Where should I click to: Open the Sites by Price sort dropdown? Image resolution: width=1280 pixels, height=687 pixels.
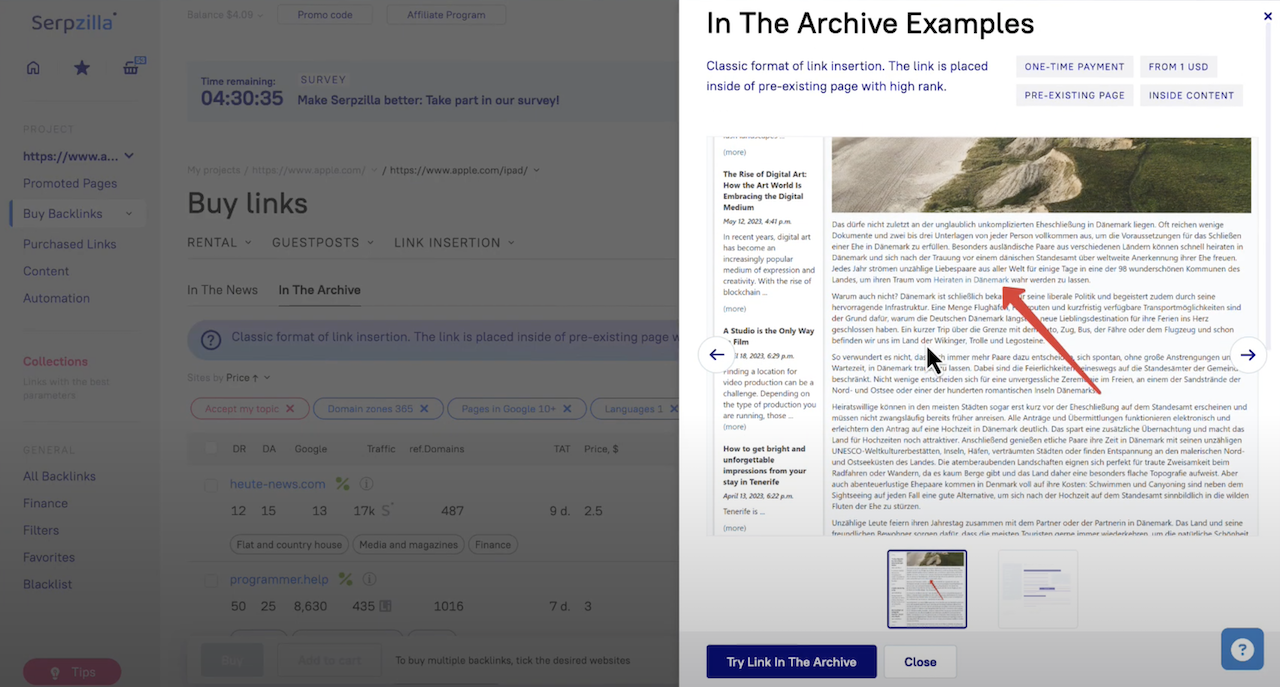pos(248,377)
